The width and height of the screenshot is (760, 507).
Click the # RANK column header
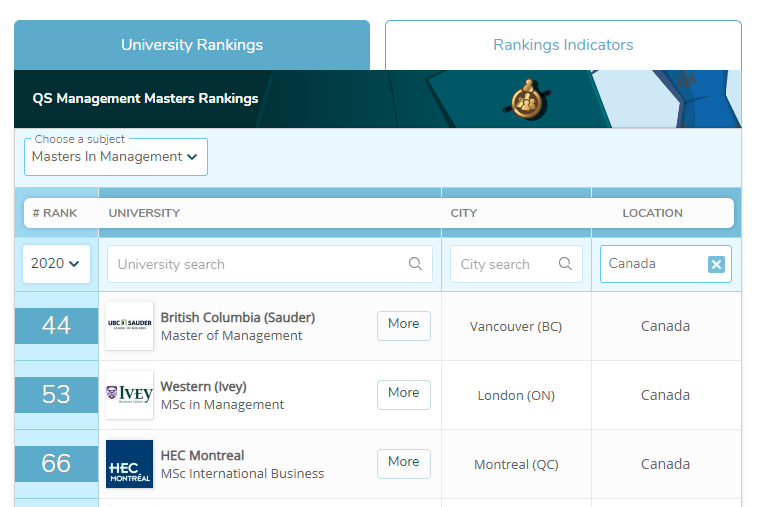pos(55,213)
